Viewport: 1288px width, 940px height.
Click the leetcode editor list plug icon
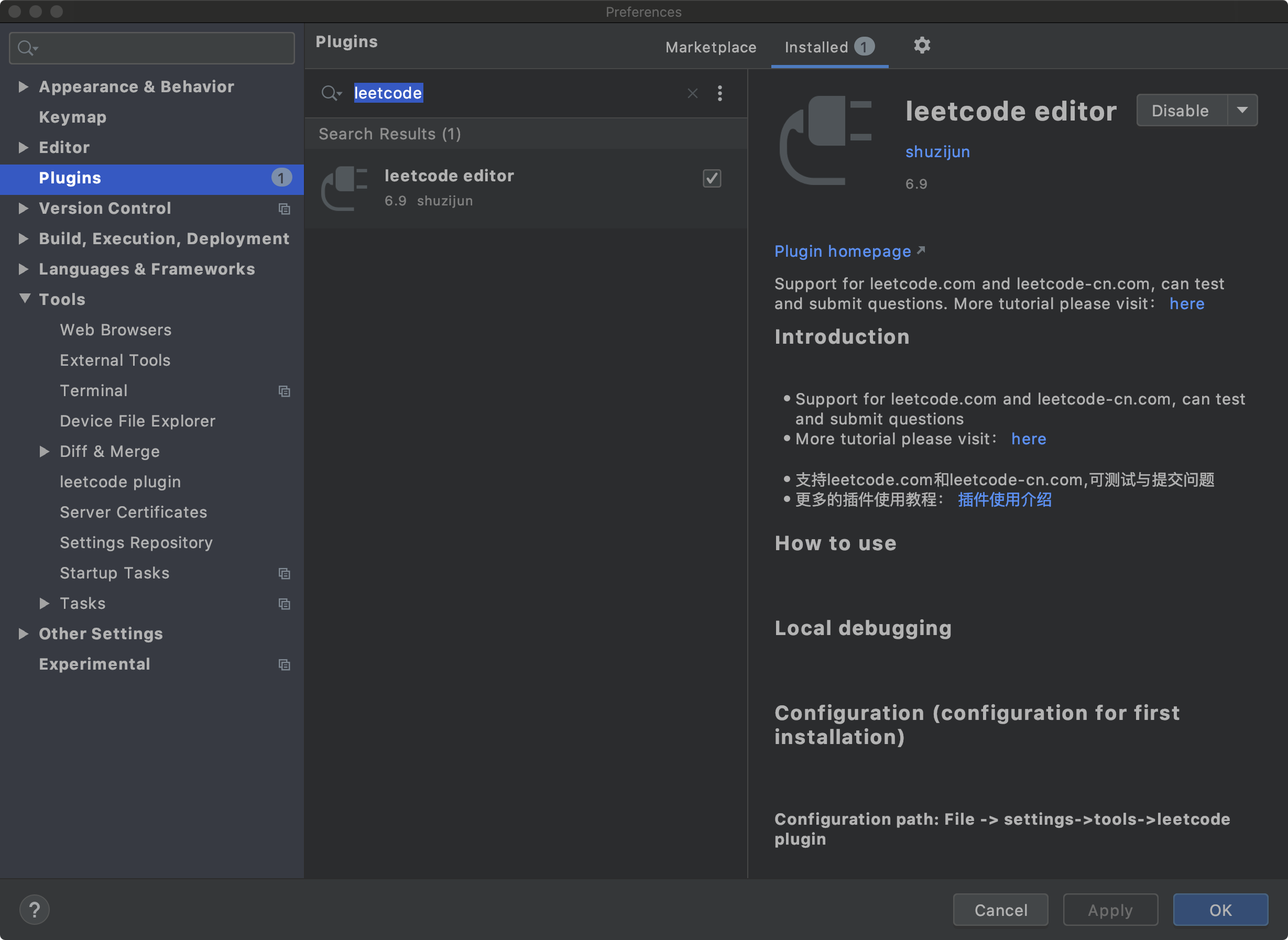(344, 188)
